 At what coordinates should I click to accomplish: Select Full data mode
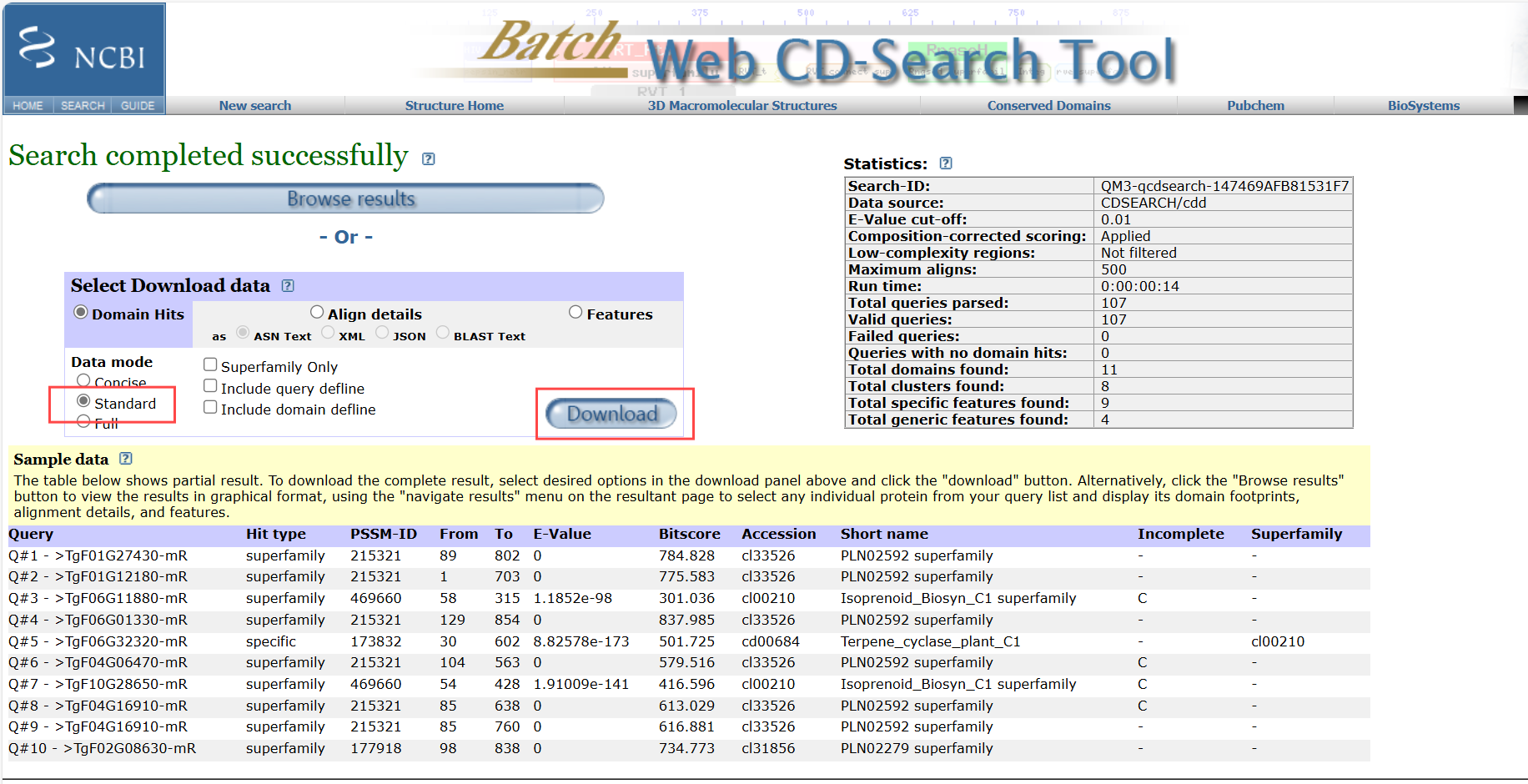[x=83, y=421]
